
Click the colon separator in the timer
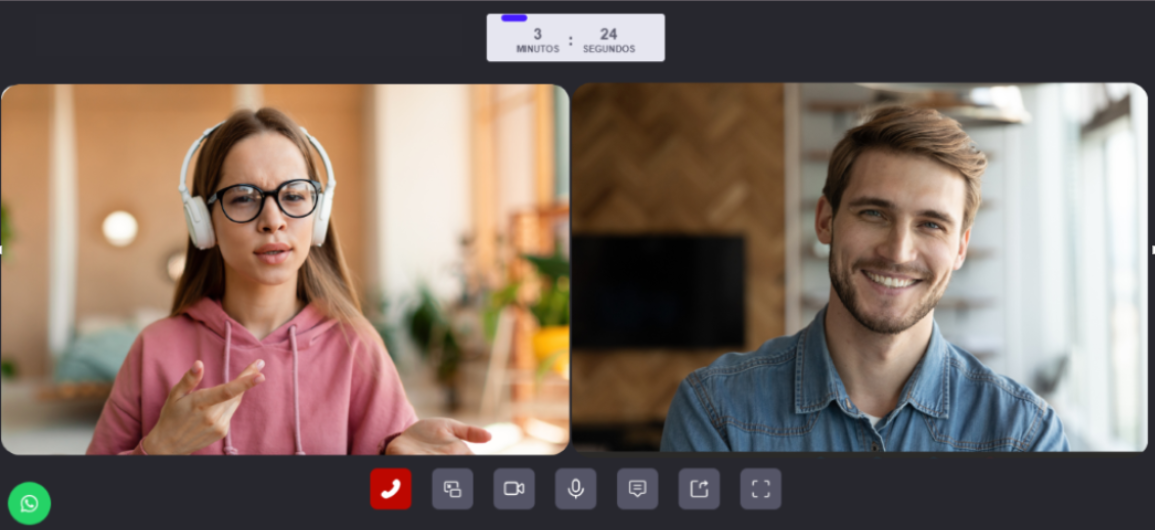(x=570, y=41)
